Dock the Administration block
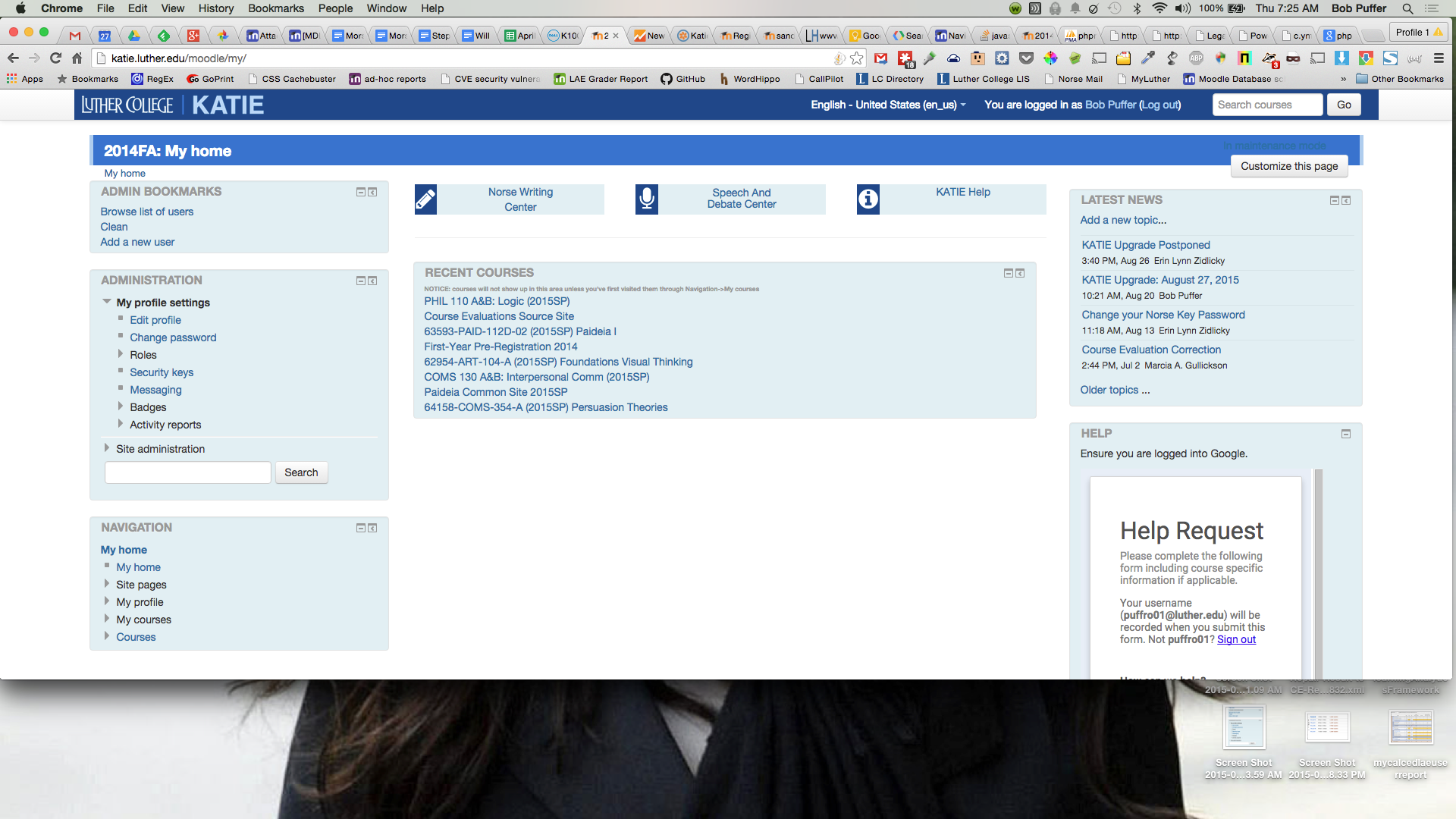Viewport: 1456px width, 819px height. pos(372,281)
